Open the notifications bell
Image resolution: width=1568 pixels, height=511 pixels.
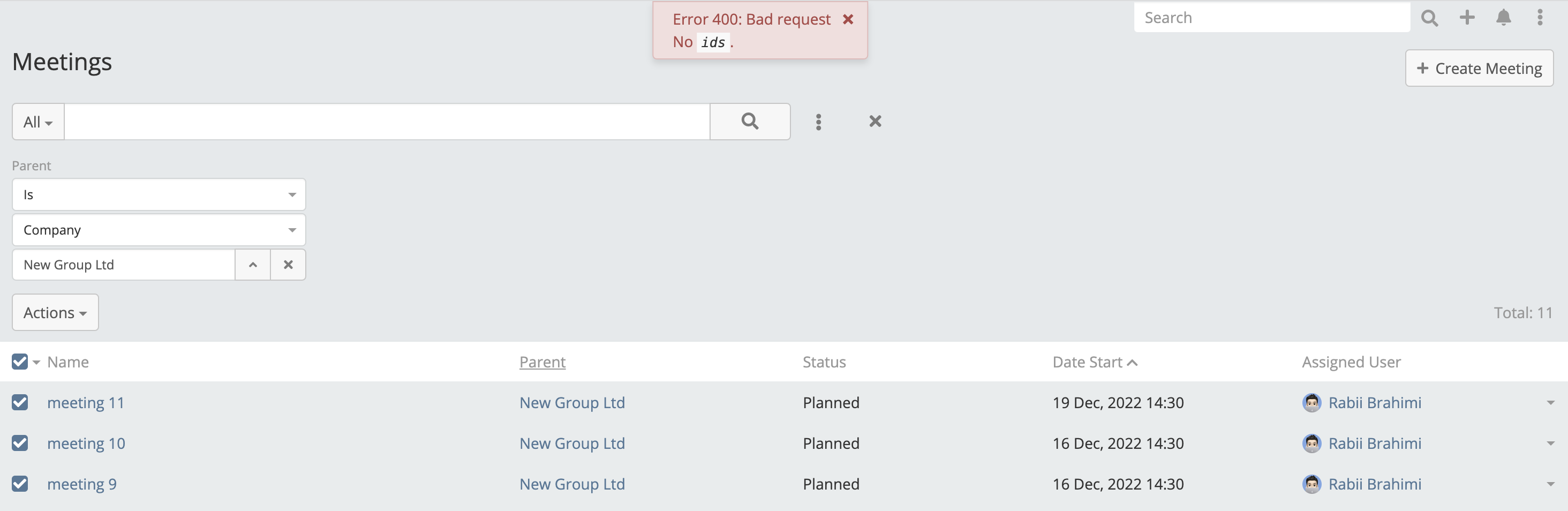(1504, 17)
